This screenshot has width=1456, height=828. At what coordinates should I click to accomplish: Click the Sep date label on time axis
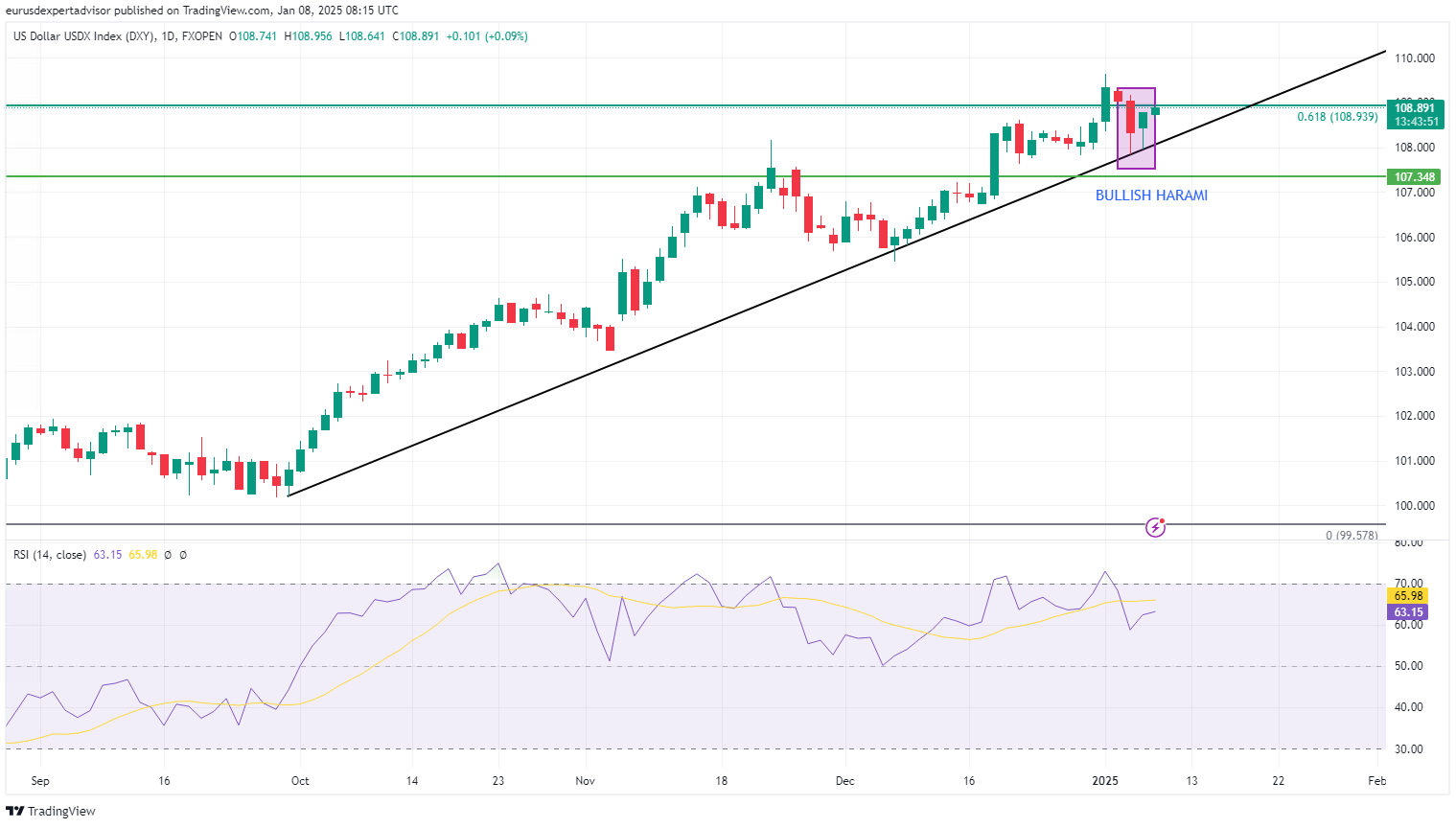pos(40,781)
